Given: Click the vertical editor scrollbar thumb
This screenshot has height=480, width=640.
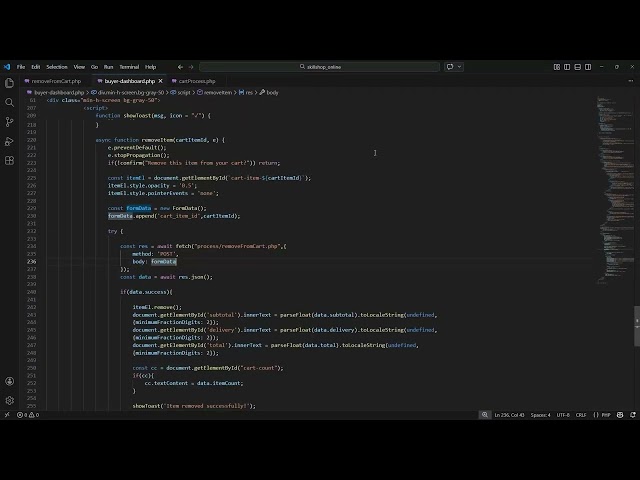Looking at the screenshot, I should tap(637, 326).
